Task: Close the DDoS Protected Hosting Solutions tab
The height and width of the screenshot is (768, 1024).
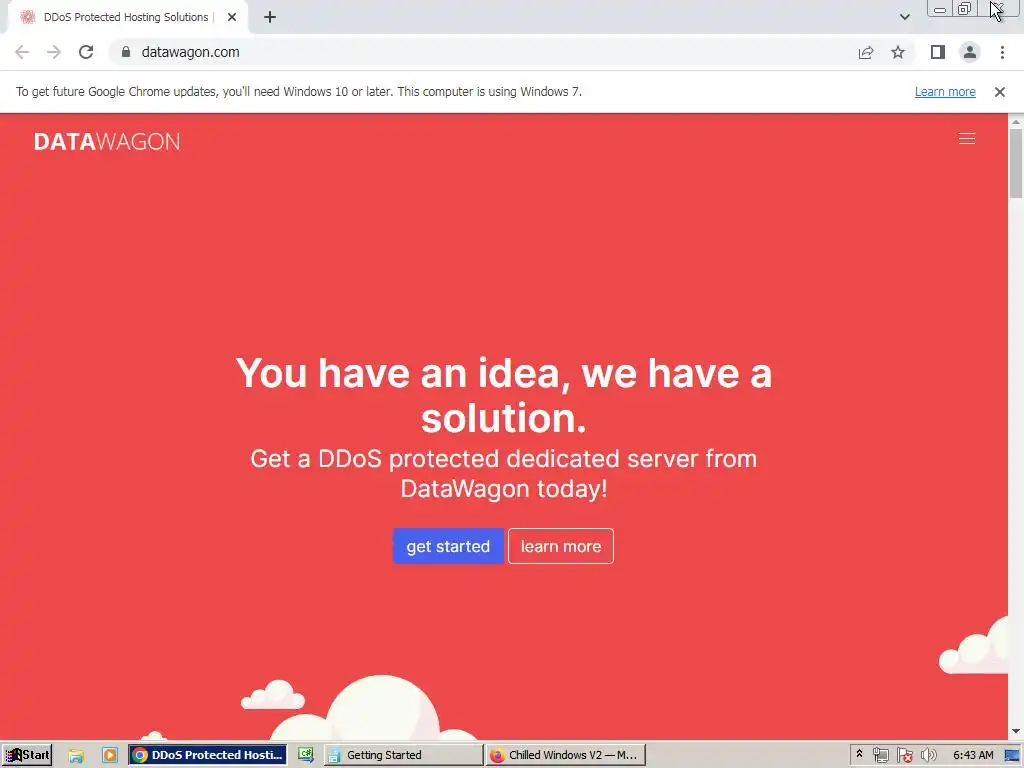Action: [232, 17]
